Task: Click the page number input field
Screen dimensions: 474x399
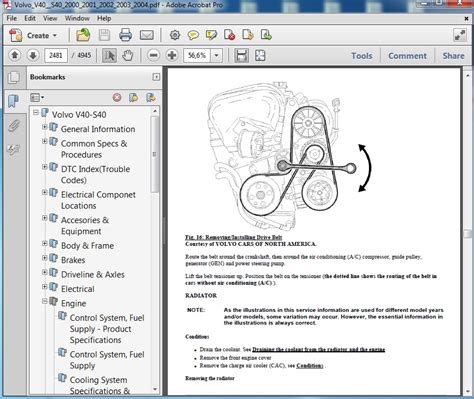Action: pos(56,55)
